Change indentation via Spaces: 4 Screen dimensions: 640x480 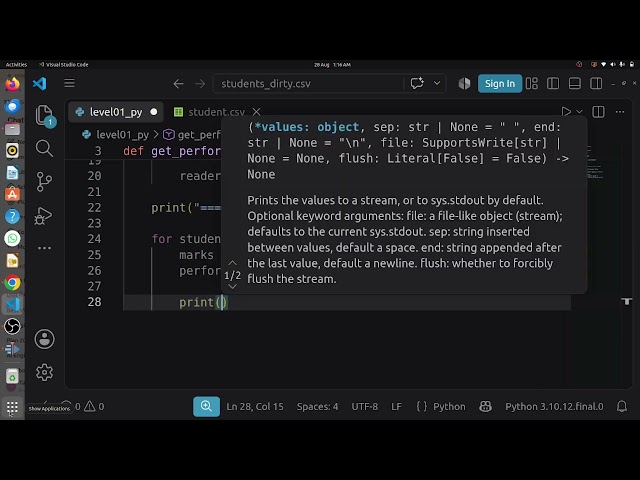click(x=317, y=407)
